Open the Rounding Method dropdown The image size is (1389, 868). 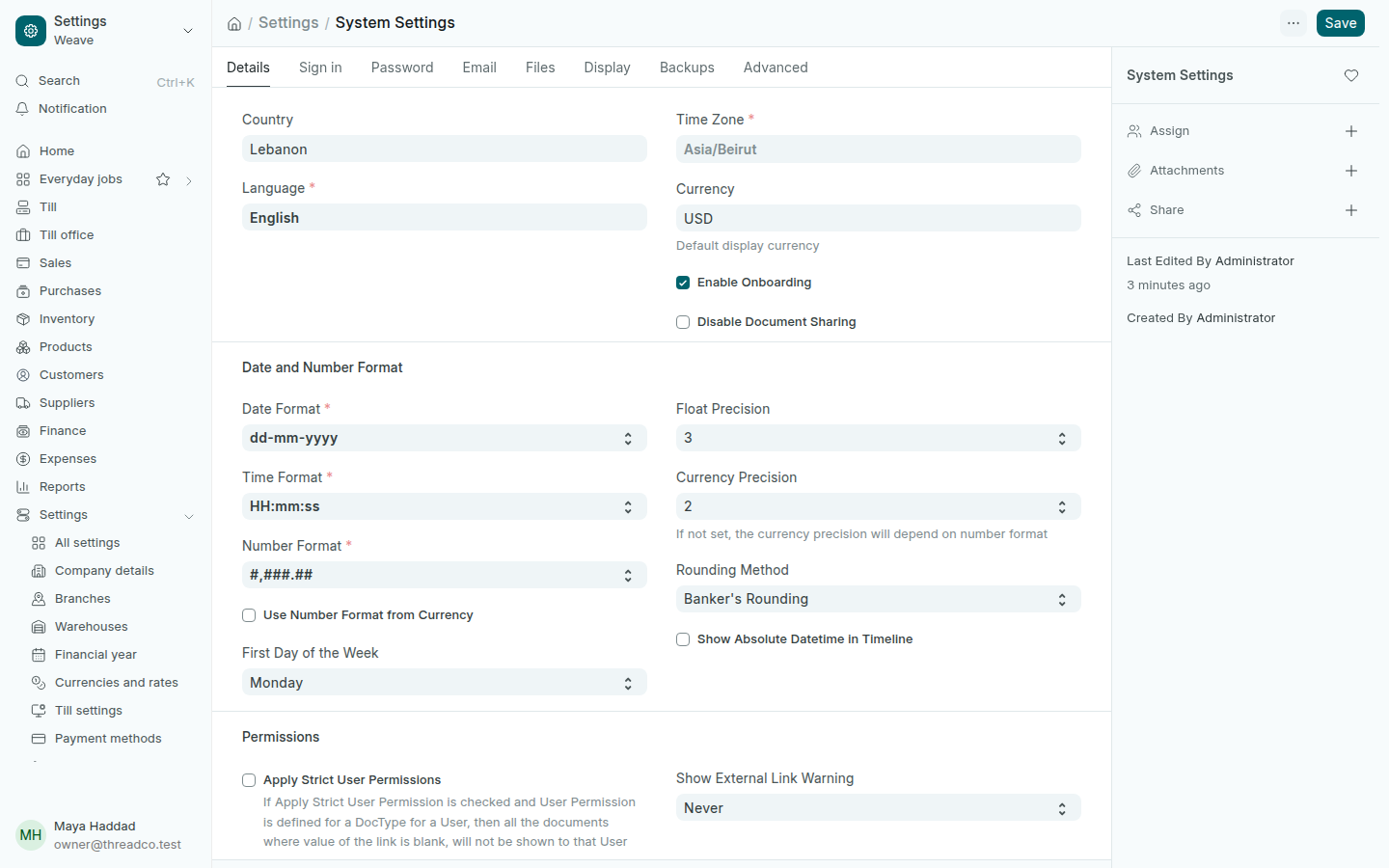click(x=879, y=599)
